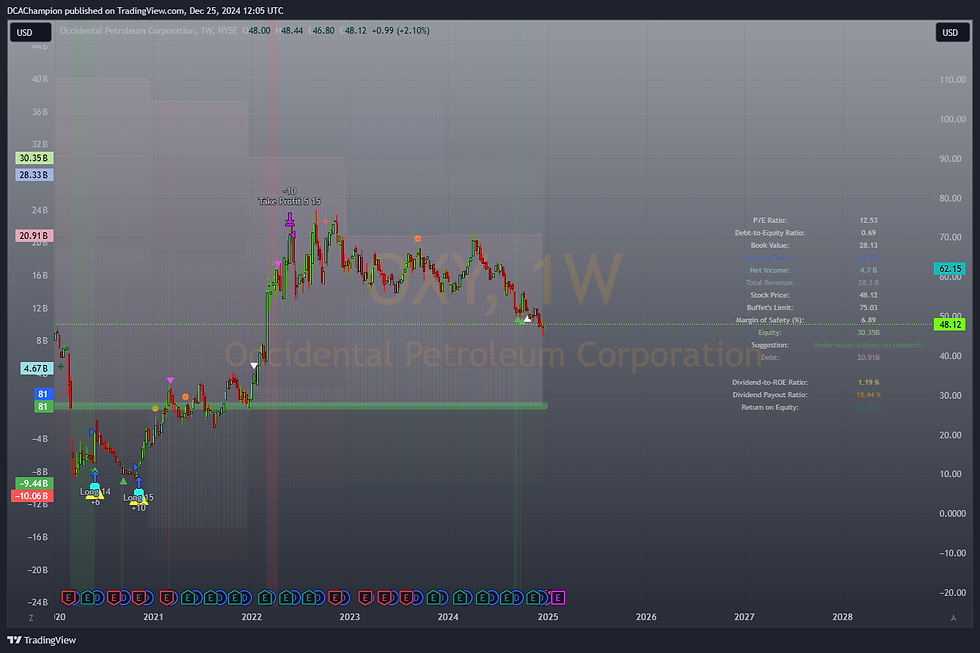Click the Dividend Payout Ratio value 18.44 %
The height and width of the screenshot is (653, 980).
pos(868,394)
